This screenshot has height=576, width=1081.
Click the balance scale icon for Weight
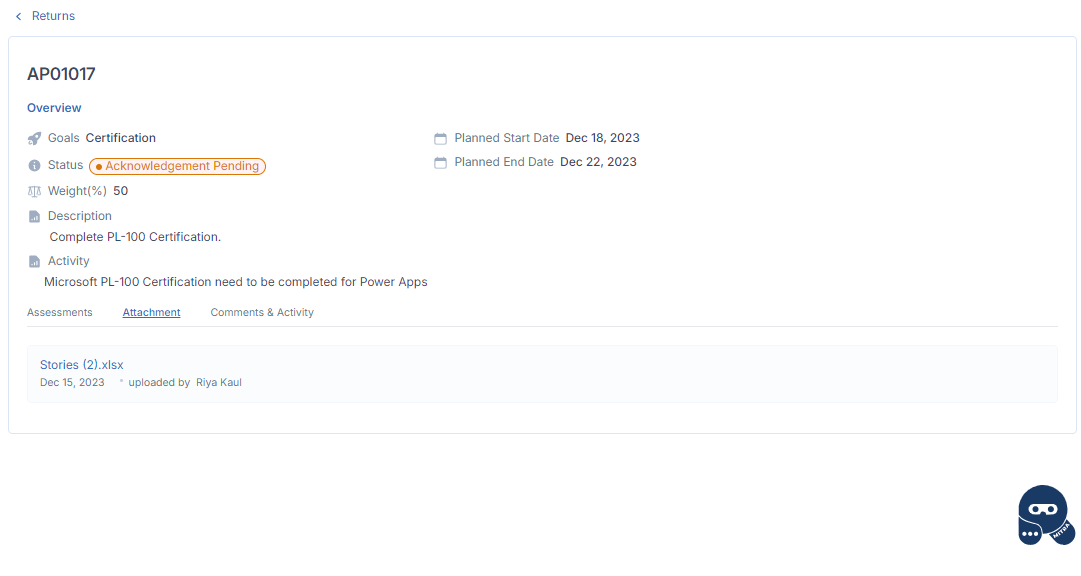tap(34, 192)
